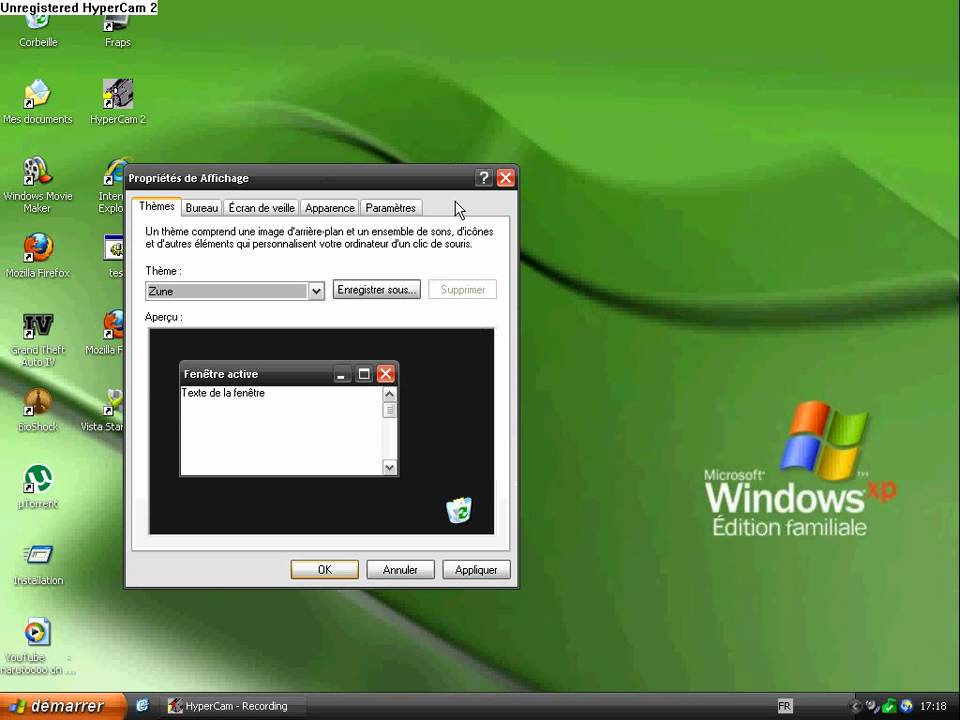The width and height of the screenshot is (960, 720).
Task: Click the recycle bin in theme preview
Action: (459, 510)
